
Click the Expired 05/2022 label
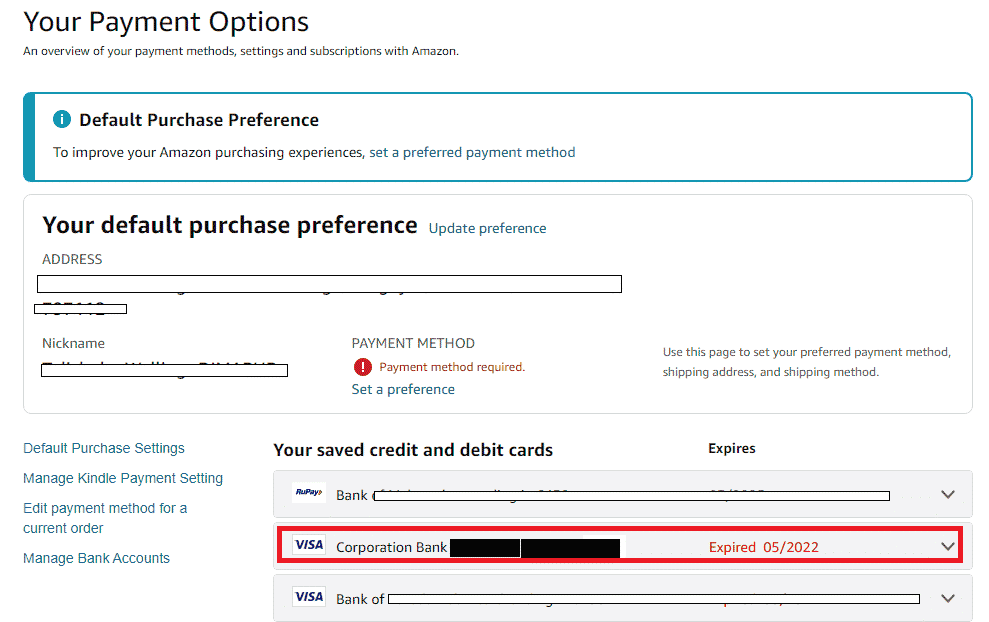pos(764,547)
